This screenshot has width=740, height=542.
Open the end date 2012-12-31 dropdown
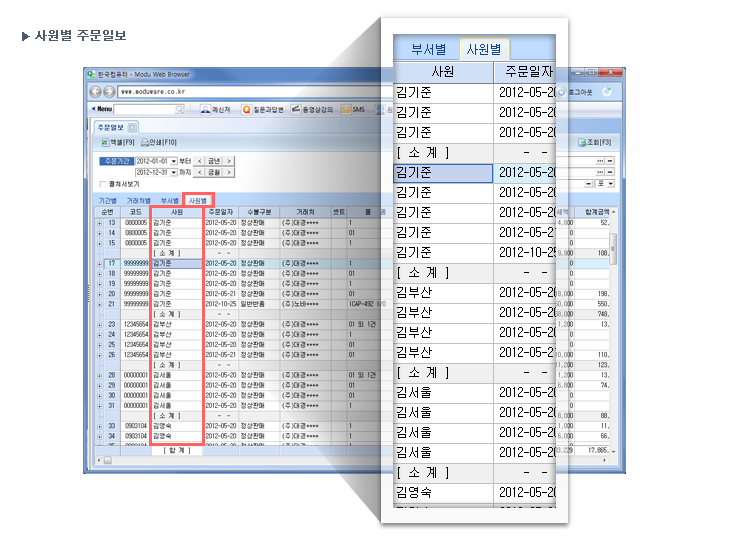(173, 172)
